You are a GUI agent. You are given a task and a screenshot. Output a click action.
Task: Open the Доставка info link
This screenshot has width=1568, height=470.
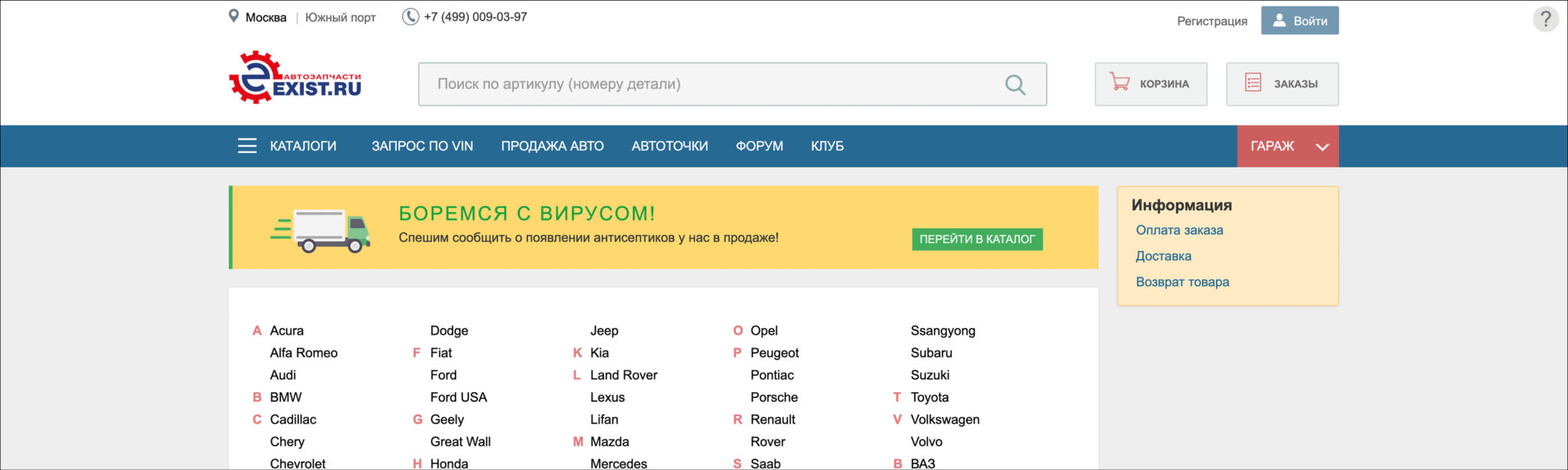pyautogui.click(x=1164, y=256)
